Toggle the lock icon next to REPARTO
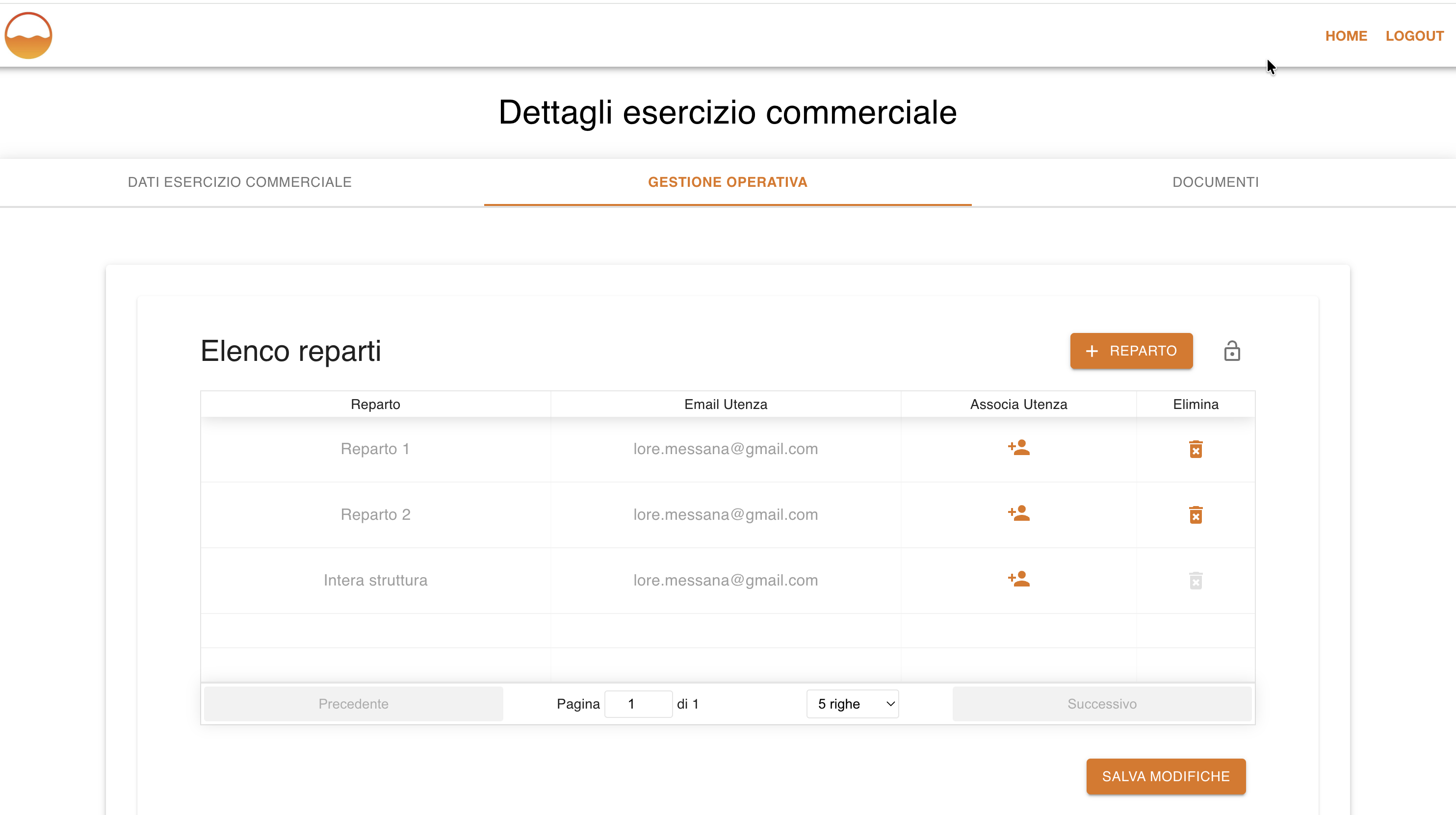1456x815 pixels. click(1233, 351)
